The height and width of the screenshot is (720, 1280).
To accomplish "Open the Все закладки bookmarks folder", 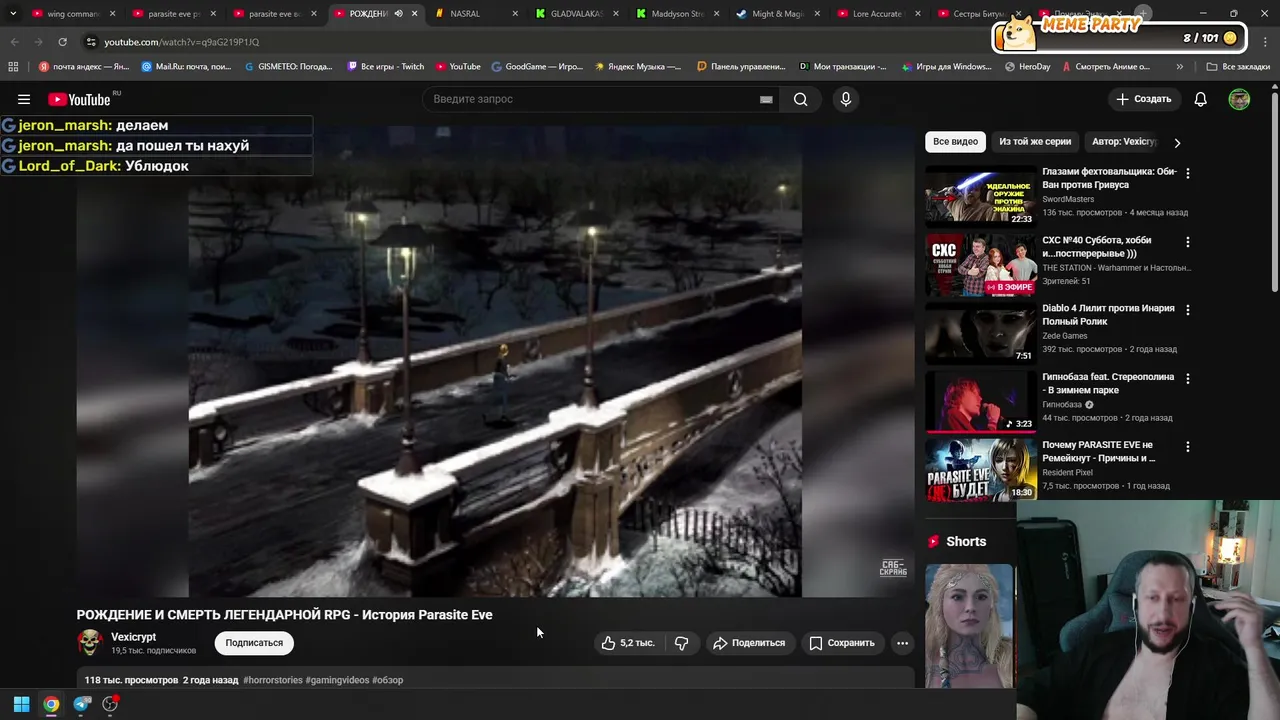I will pos(1239,67).
